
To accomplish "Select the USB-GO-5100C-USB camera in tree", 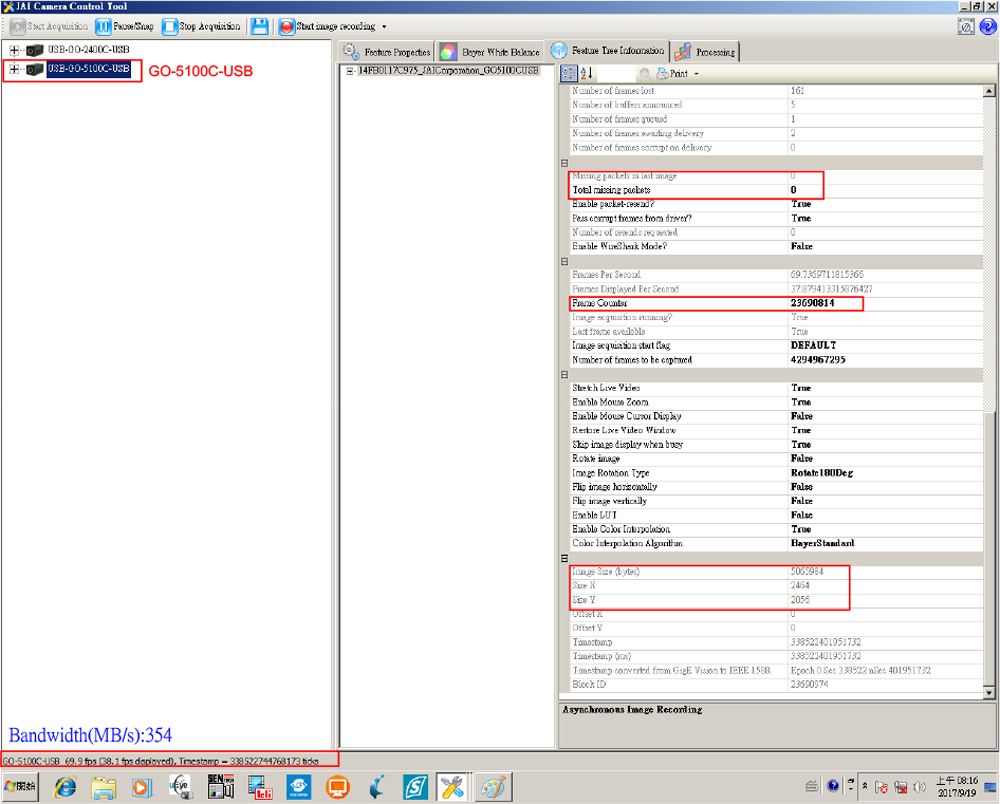I will (x=88, y=69).
